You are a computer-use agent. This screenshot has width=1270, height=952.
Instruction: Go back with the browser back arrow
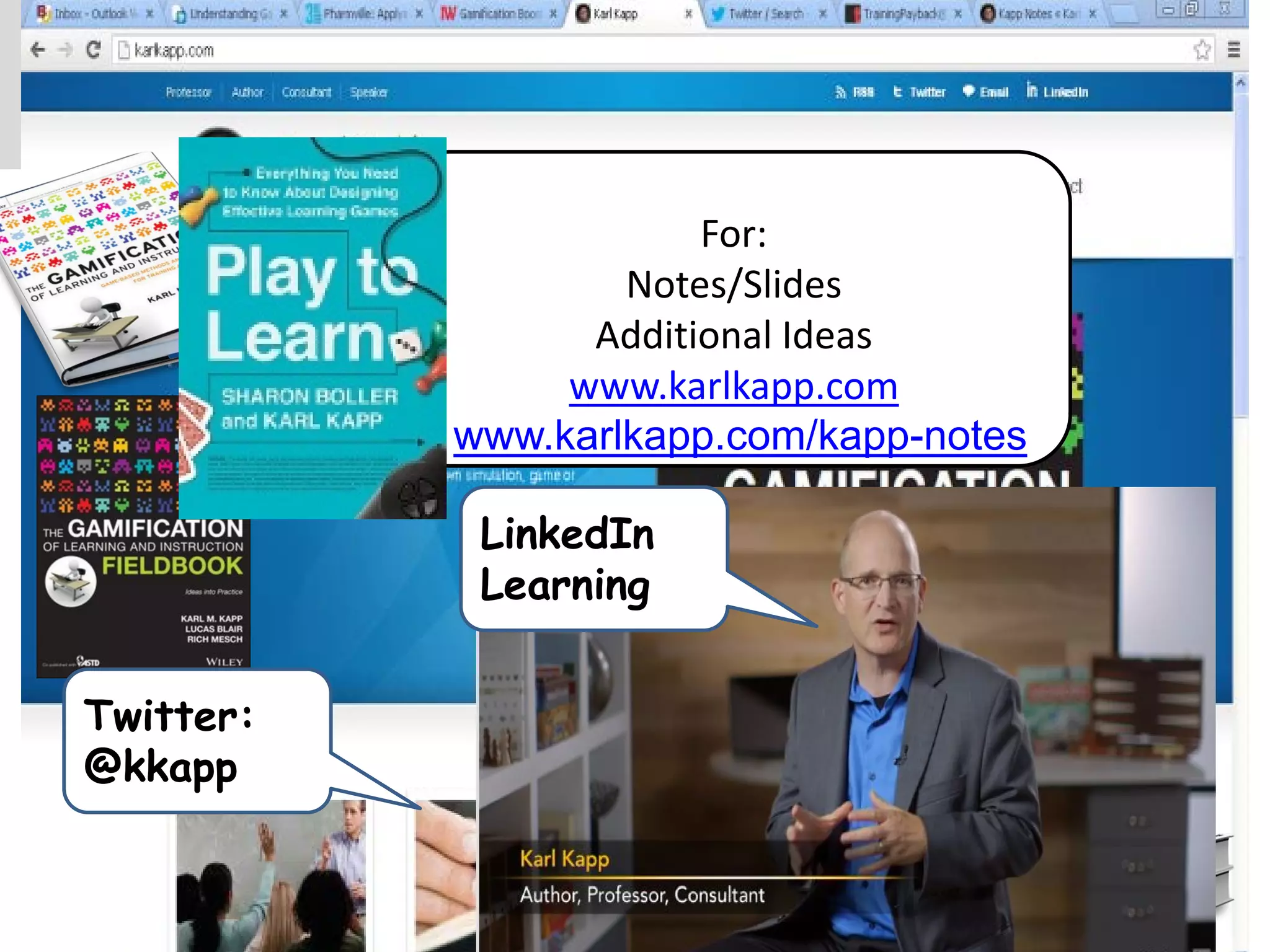point(38,50)
